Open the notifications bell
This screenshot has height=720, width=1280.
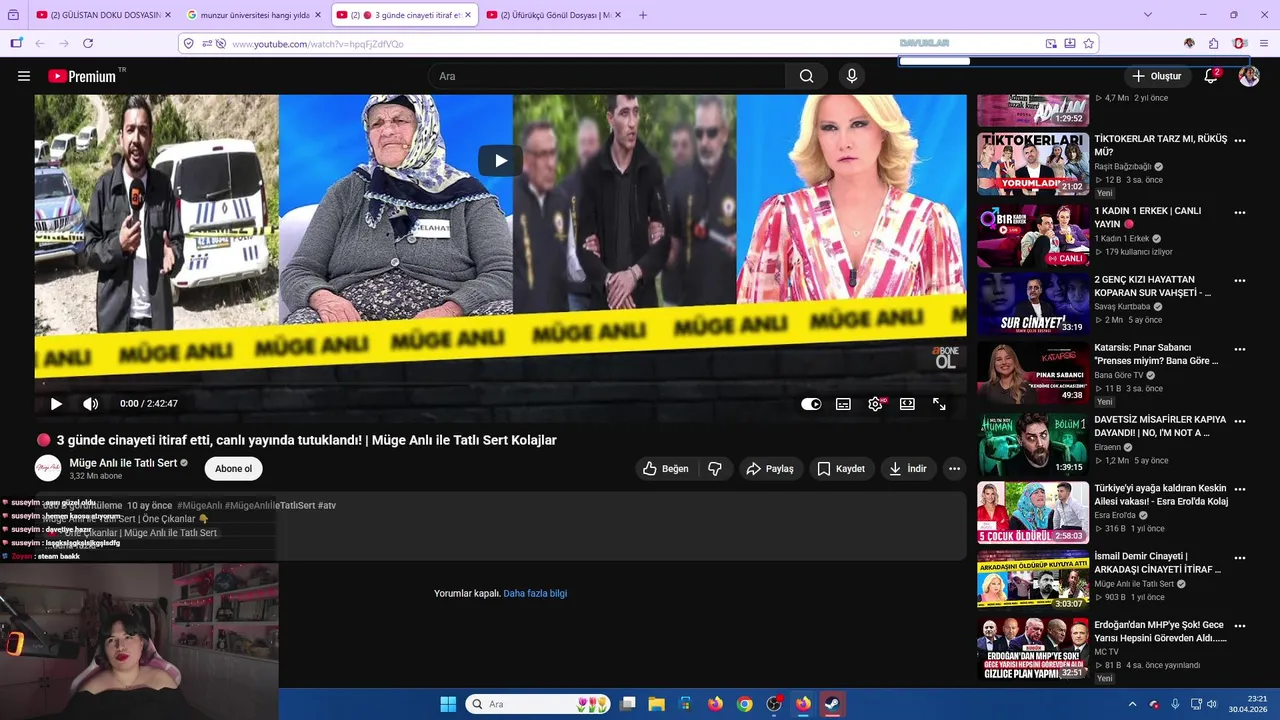[x=1211, y=76]
